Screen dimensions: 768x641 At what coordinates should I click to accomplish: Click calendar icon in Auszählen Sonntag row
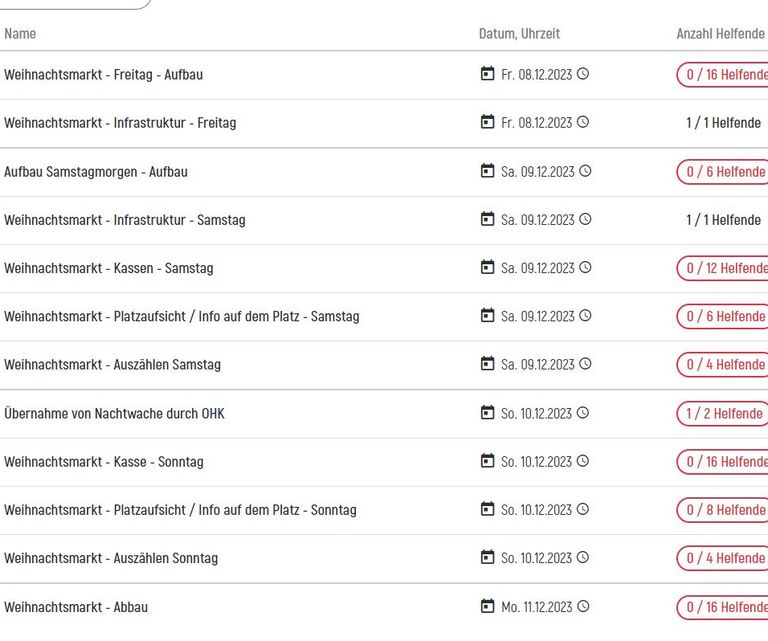487,557
